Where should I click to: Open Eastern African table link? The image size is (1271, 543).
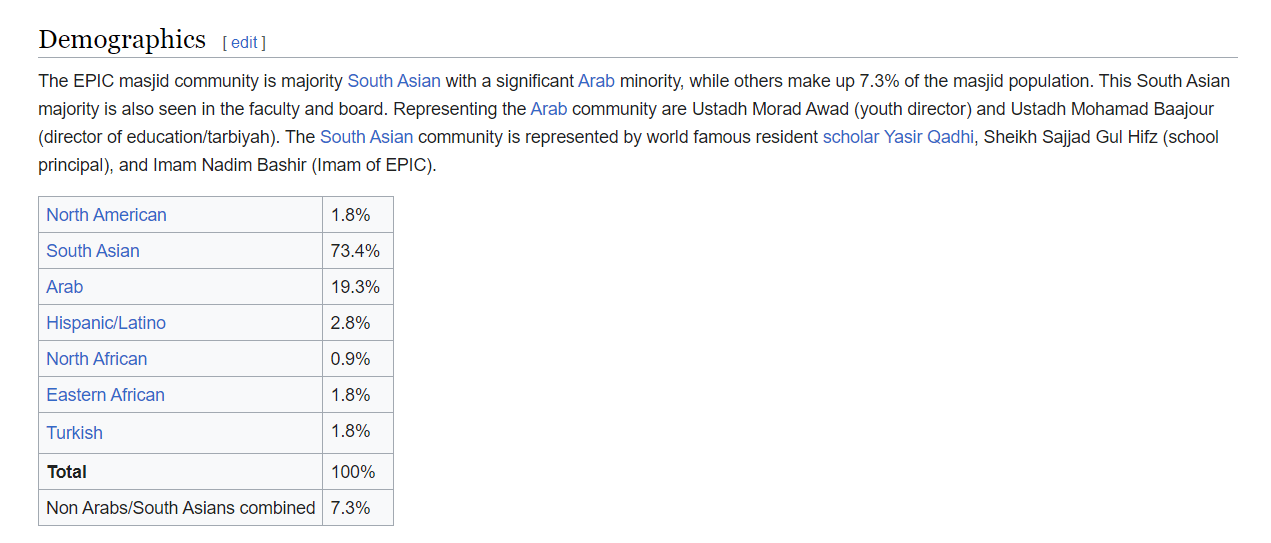coord(105,395)
